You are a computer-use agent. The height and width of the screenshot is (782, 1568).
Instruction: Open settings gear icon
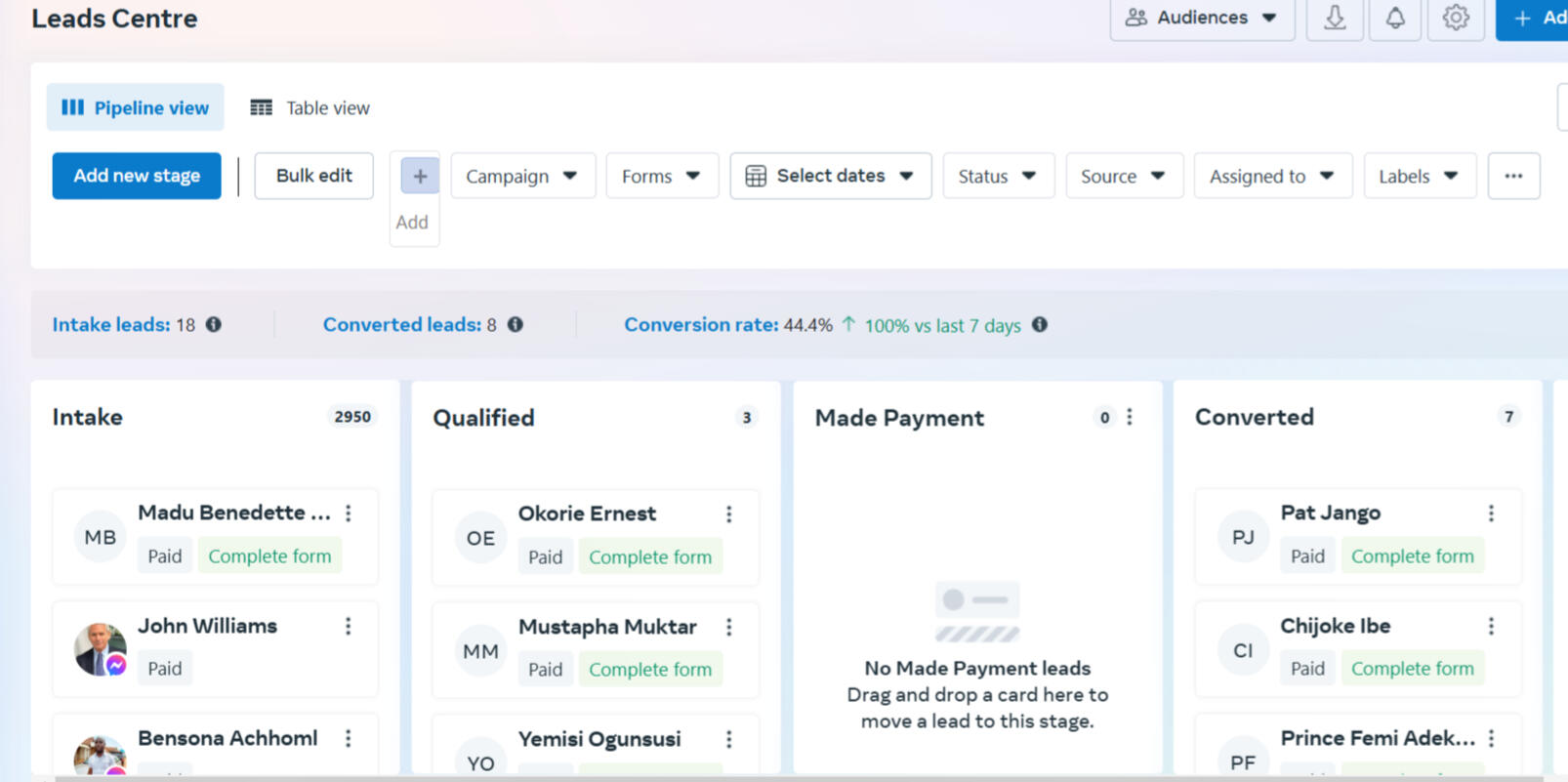point(1456,18)
